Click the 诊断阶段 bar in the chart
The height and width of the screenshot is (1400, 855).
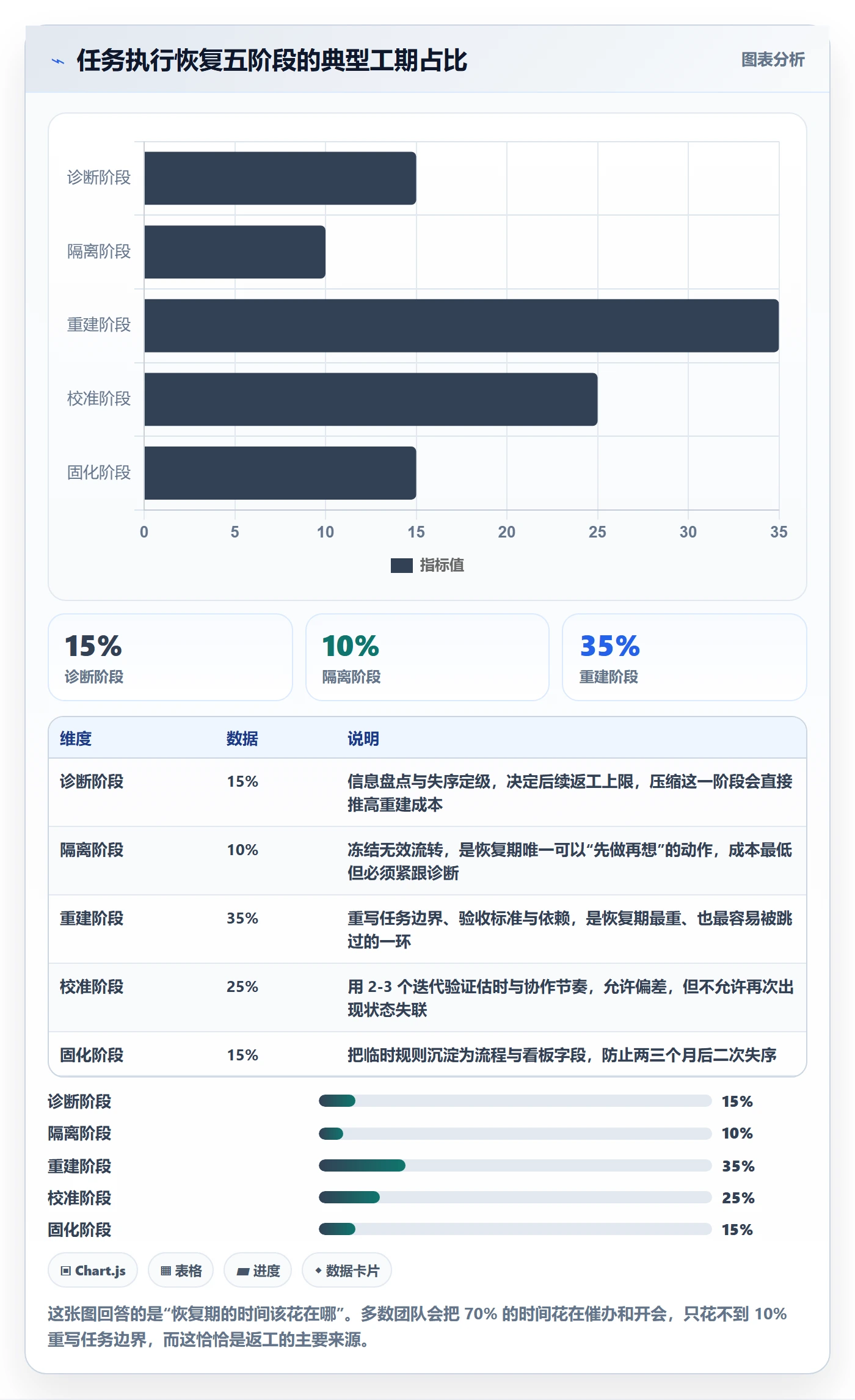click(280, 178)
